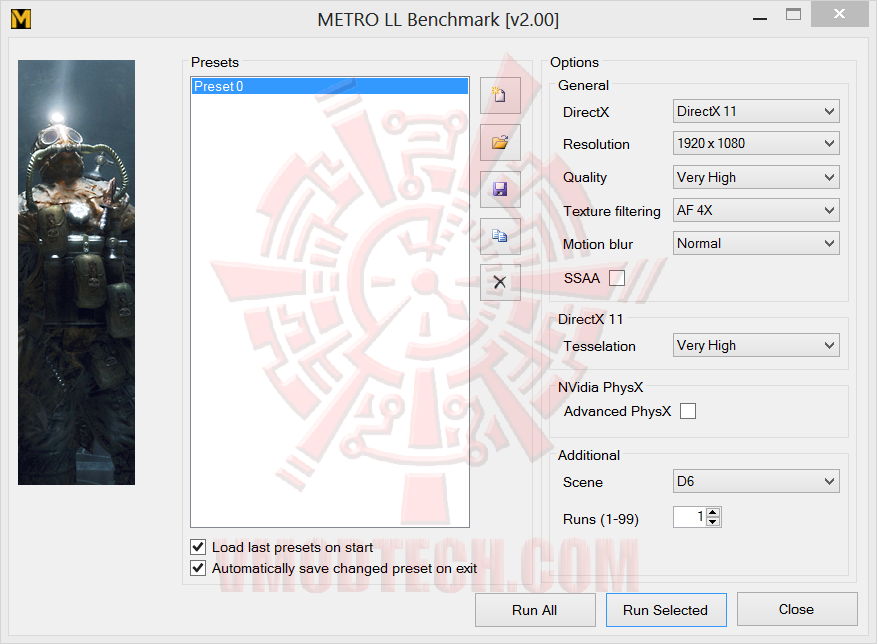The height and width of the screenshot is (644, 877).
Task: Open the Motion blur dropdown
Action: click(756, 243)
